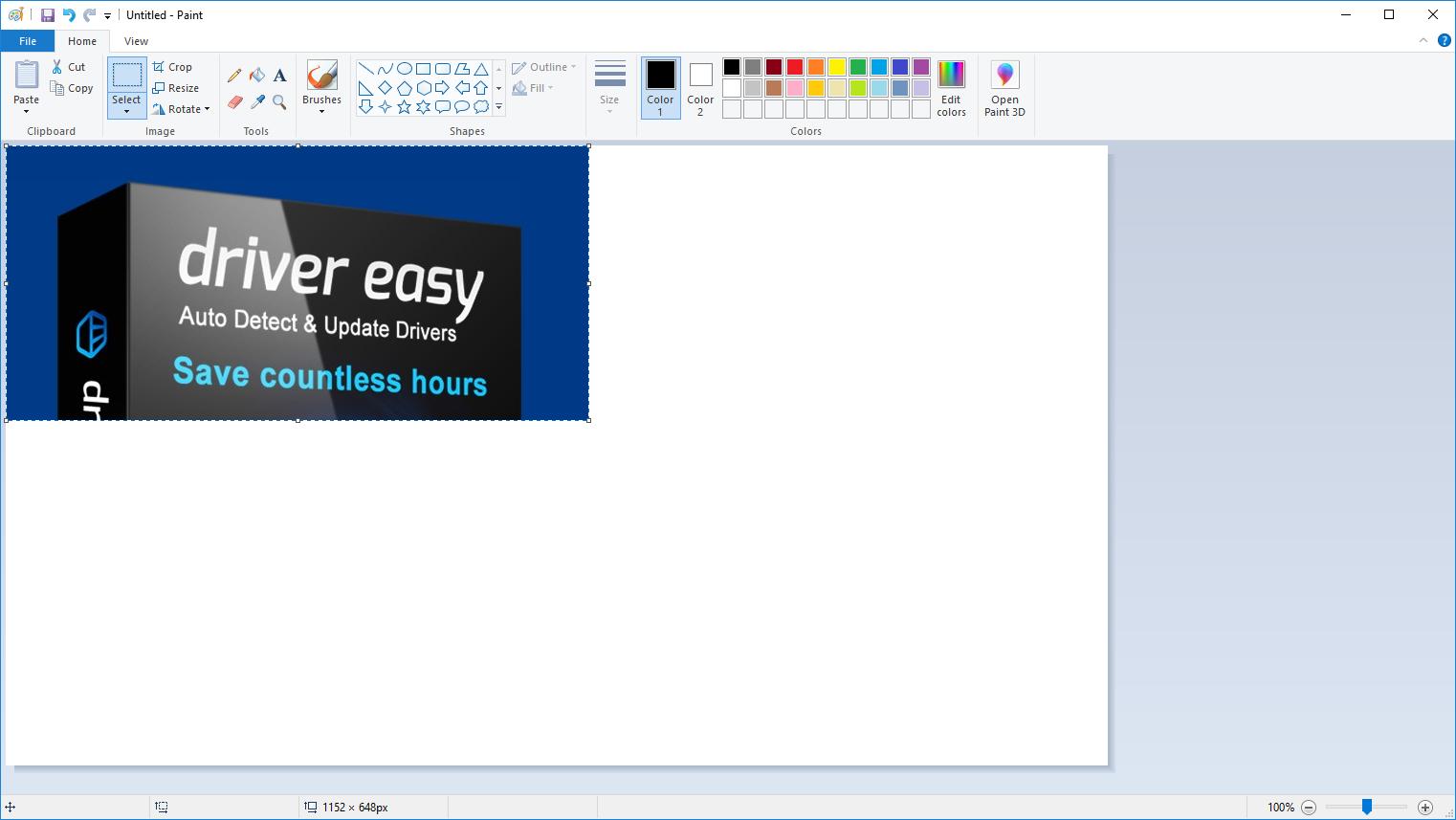Open Paint 3D from the ribbon
This screenshot has width=1456, height=820.
coord(1004,89)
